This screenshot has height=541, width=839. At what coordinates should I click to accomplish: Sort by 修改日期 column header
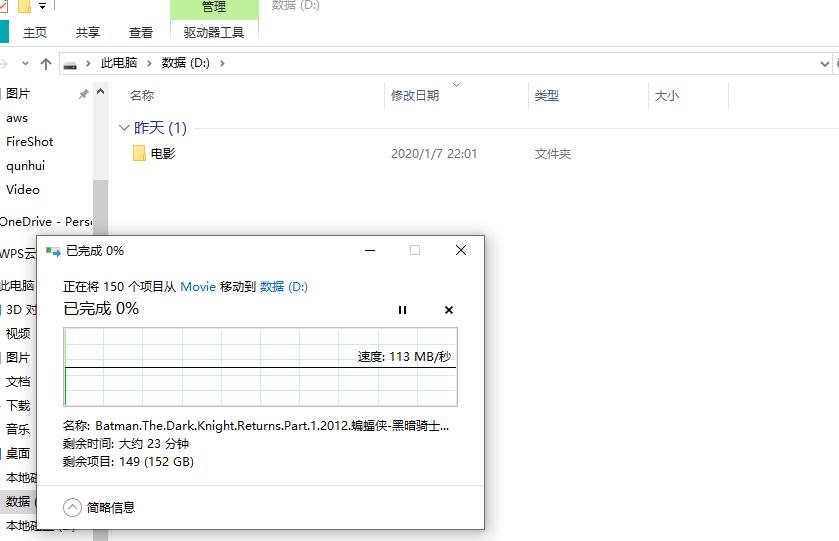pos(415,96)
